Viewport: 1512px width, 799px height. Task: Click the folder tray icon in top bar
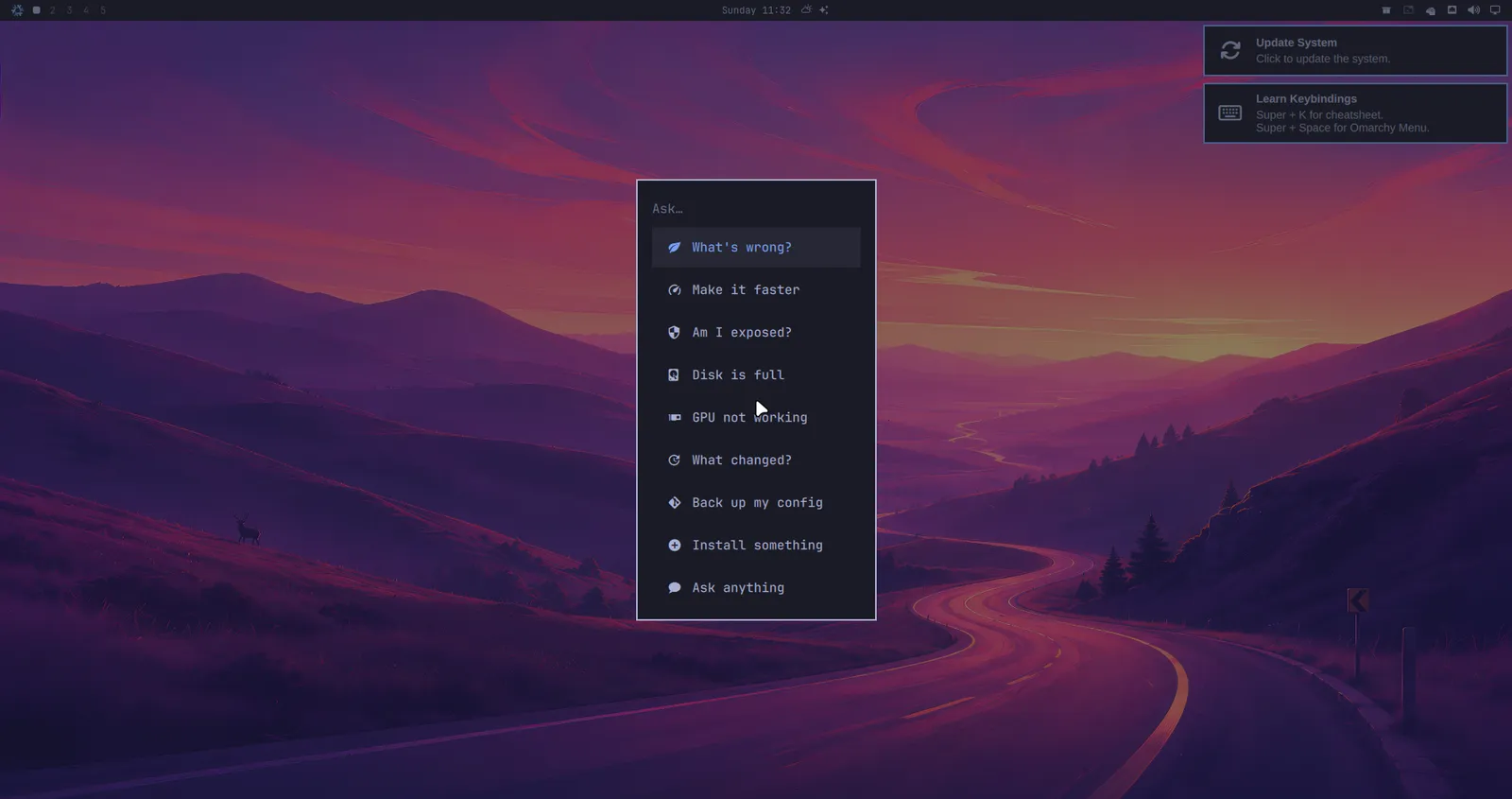tap(1408, 10)
